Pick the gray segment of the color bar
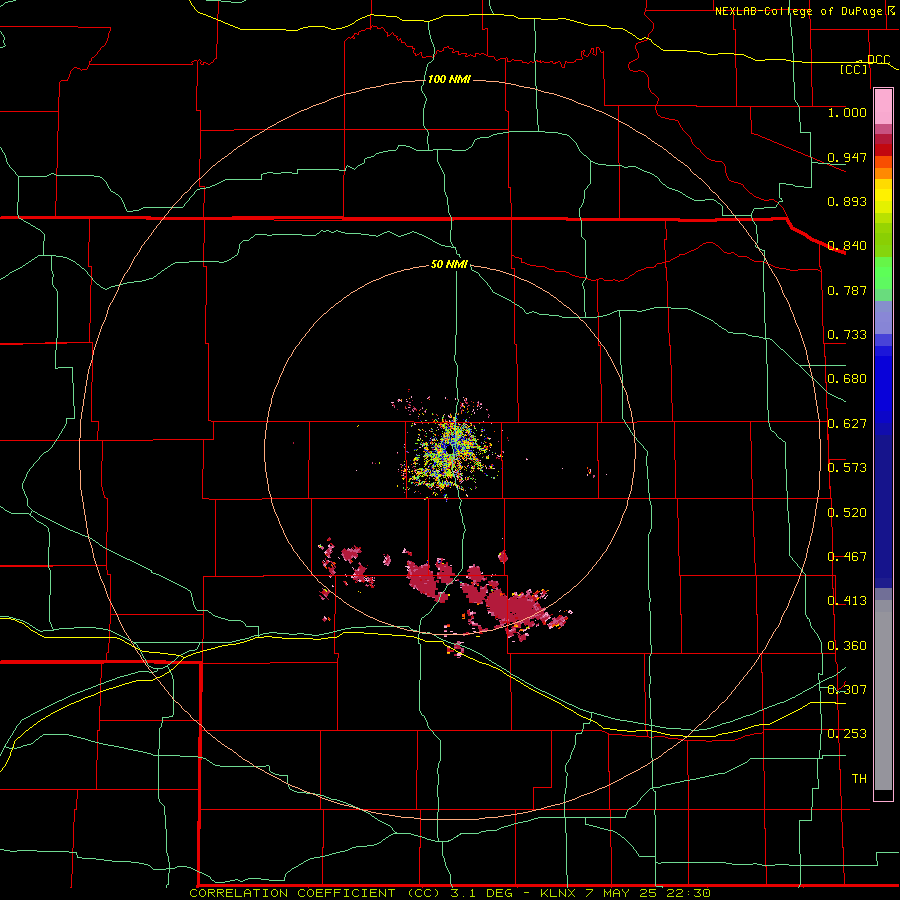 tap(883, 695)
